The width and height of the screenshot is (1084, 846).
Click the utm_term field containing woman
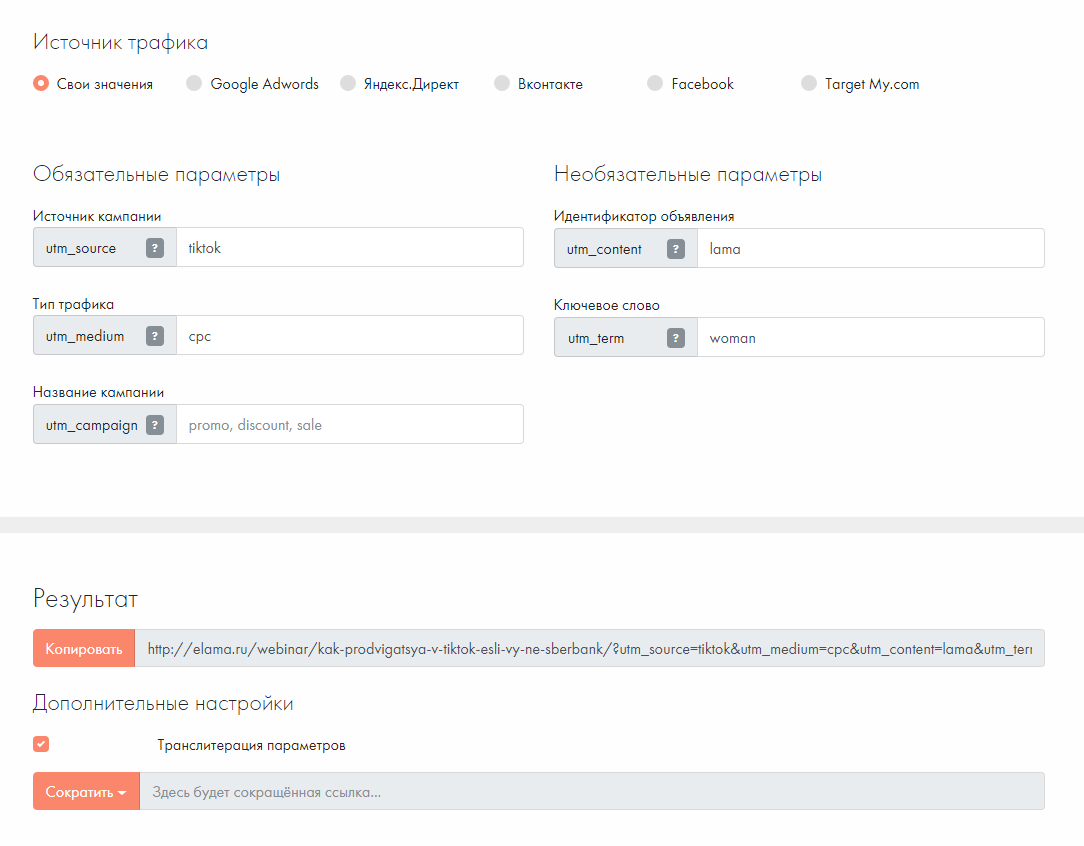click(870, 338)
